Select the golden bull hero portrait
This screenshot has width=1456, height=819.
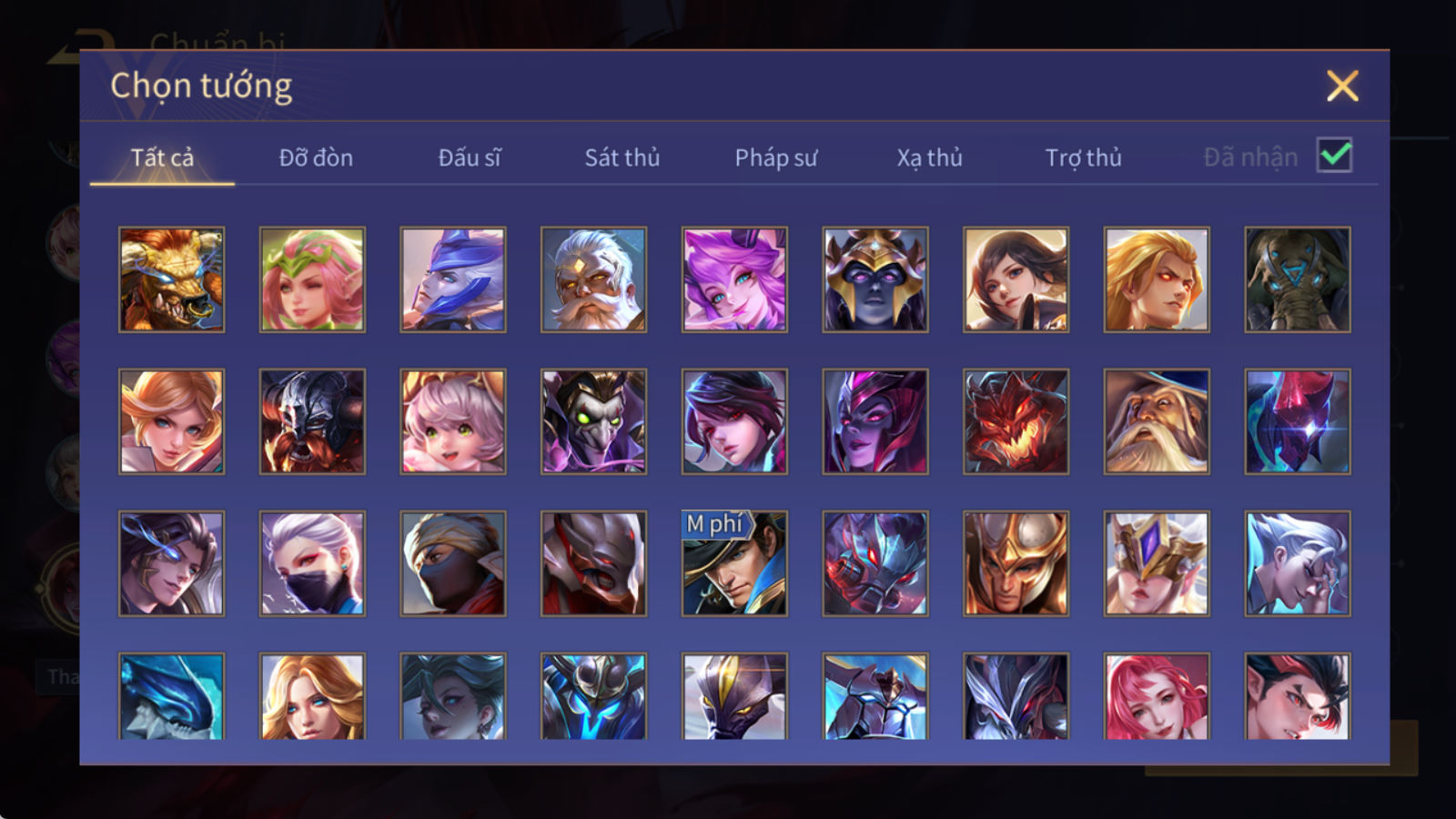pyautogui.click(x=172, y=279)
